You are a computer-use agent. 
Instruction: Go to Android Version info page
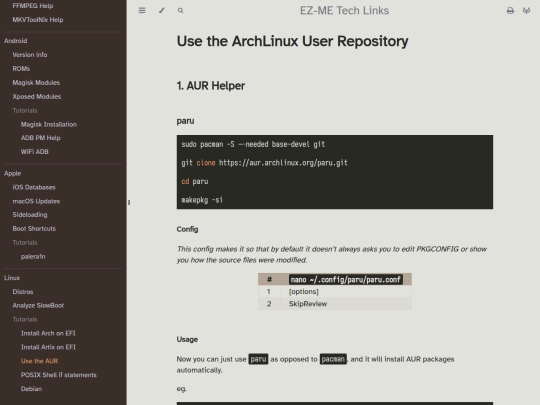30,55
